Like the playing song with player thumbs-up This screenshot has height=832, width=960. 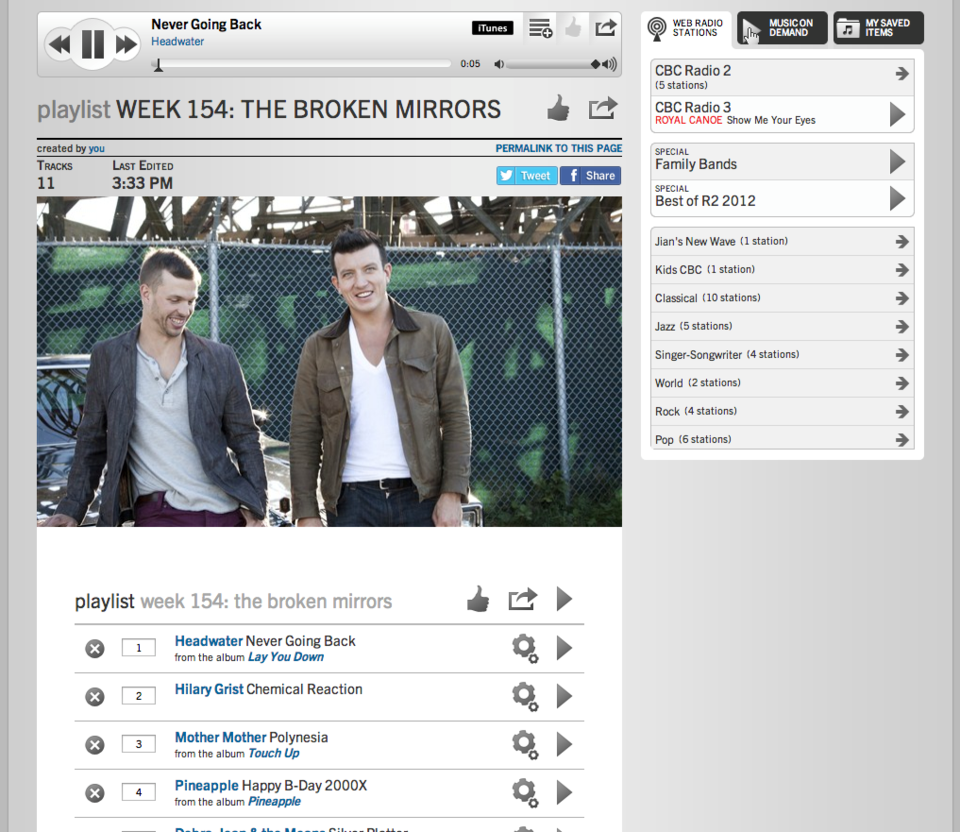[x=572, y=28]
